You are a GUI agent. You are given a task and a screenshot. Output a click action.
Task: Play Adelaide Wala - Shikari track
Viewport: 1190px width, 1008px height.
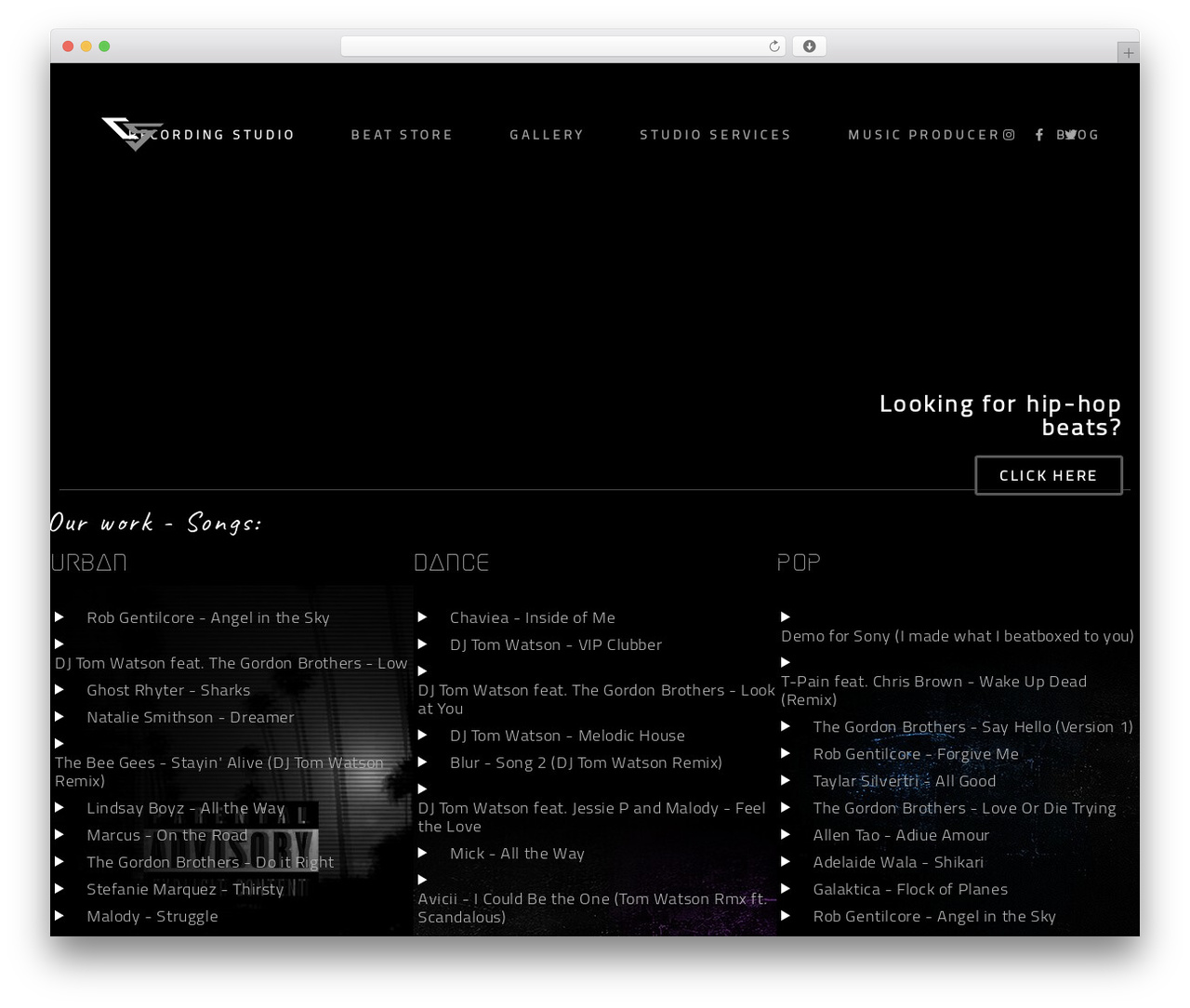[786, 861]
